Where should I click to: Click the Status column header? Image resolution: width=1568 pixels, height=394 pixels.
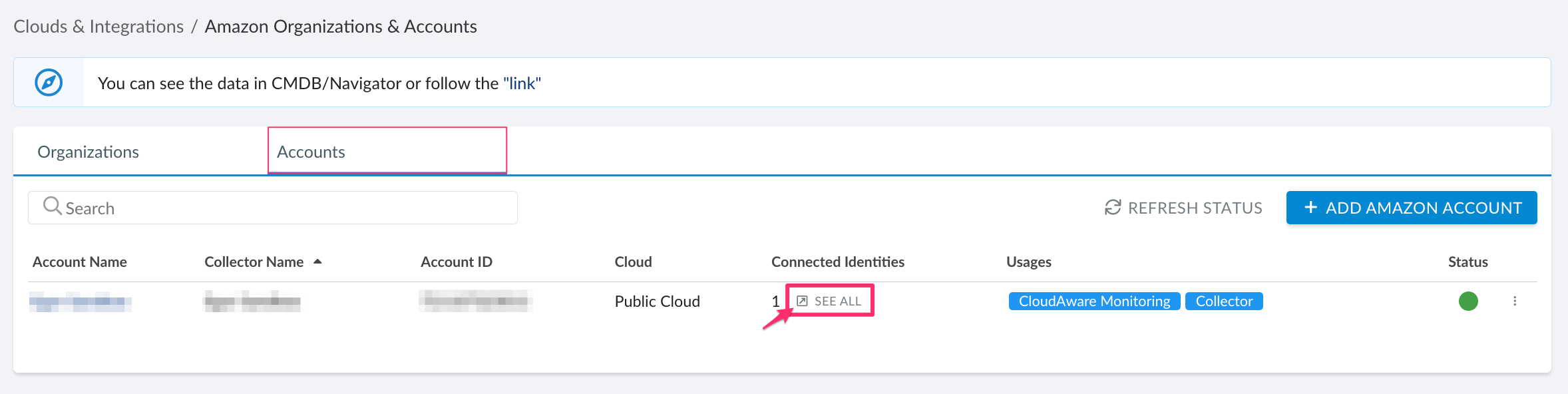coord(1468,262)
